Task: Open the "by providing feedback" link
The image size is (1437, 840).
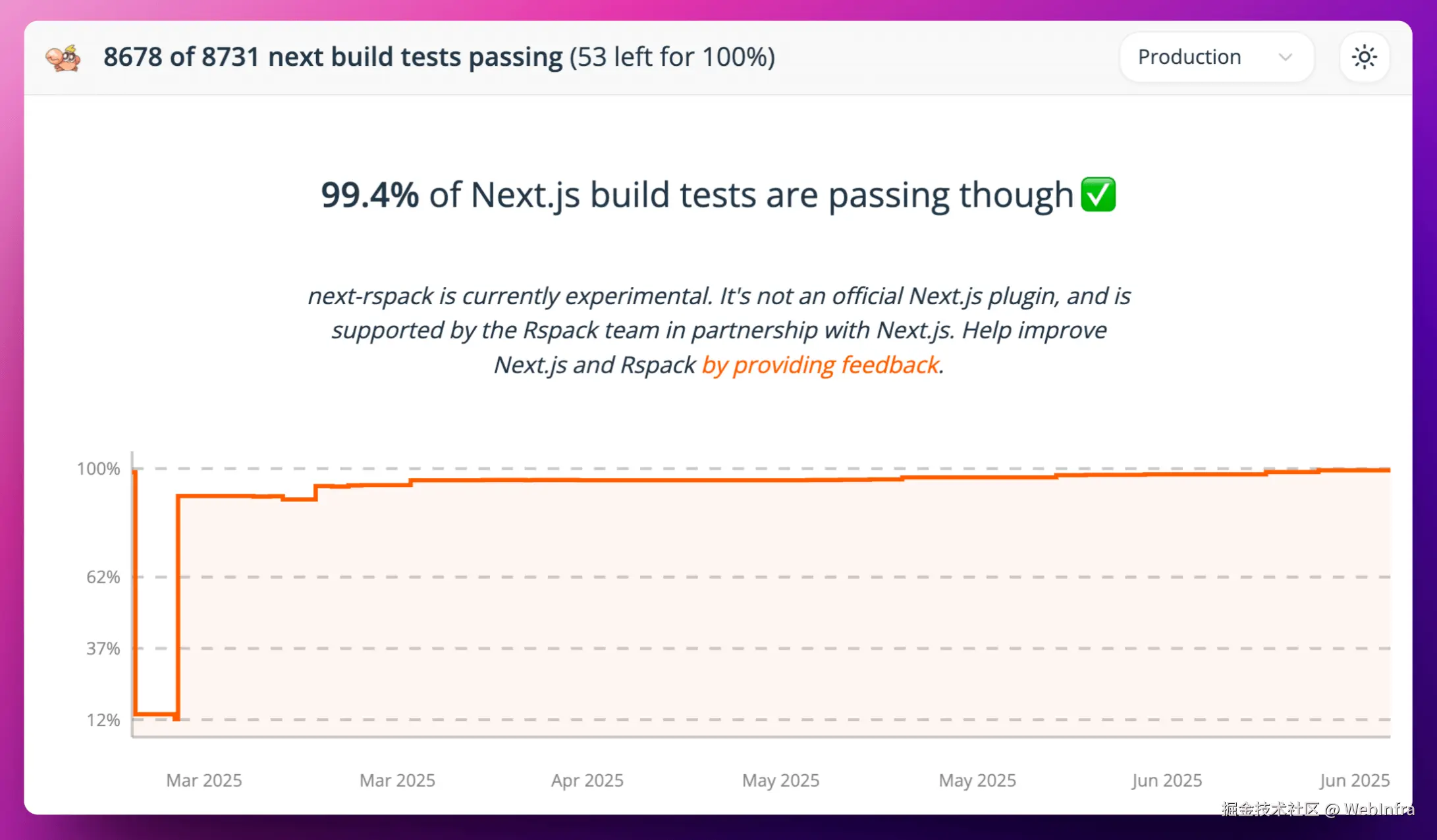Action: (821, 365)
